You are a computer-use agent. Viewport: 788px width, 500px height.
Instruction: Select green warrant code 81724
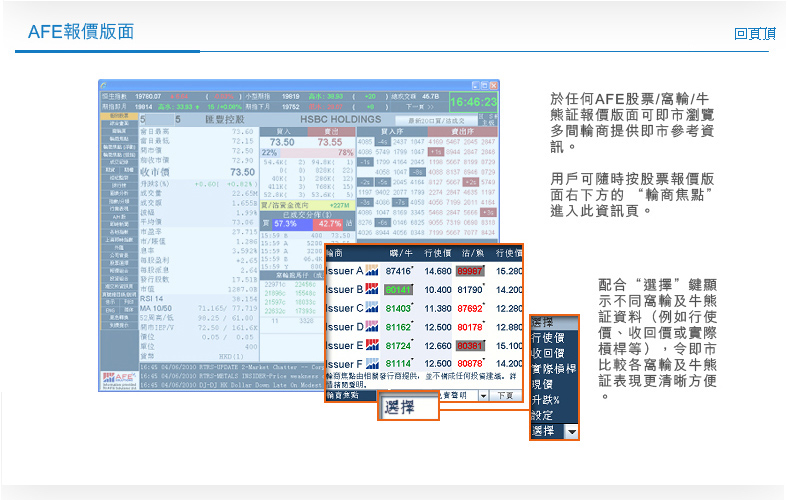tap(398, 346)
